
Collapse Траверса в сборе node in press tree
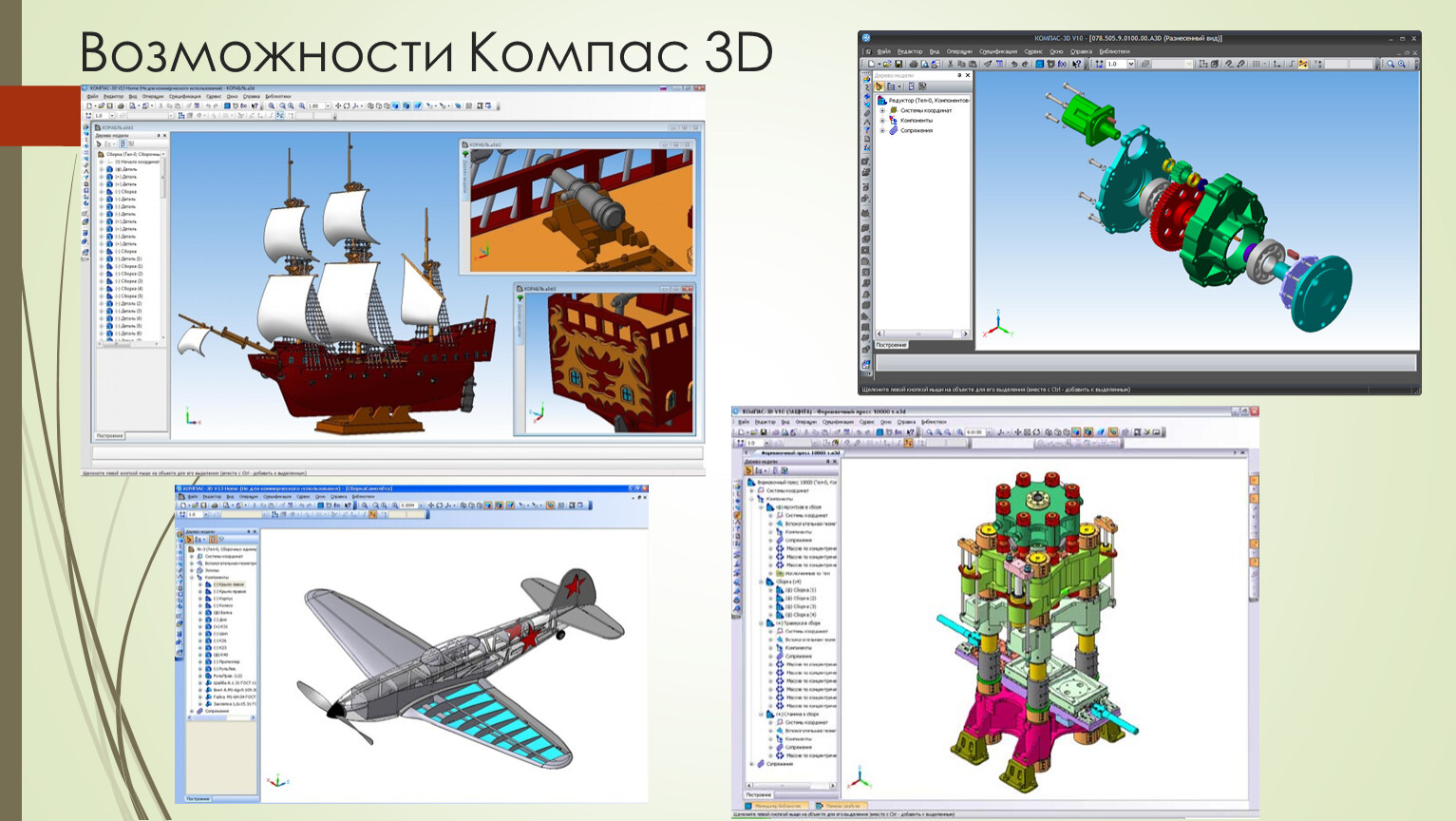point(761,622)
